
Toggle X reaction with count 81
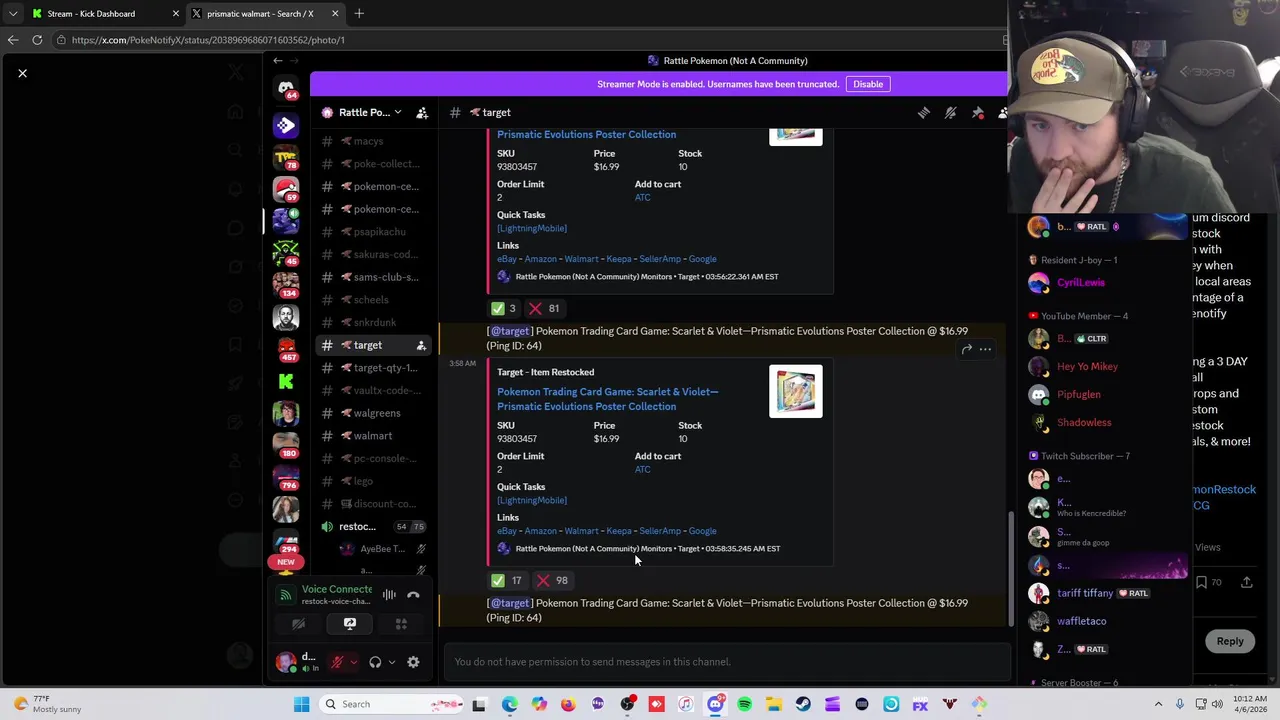click(x=545, y=308)
